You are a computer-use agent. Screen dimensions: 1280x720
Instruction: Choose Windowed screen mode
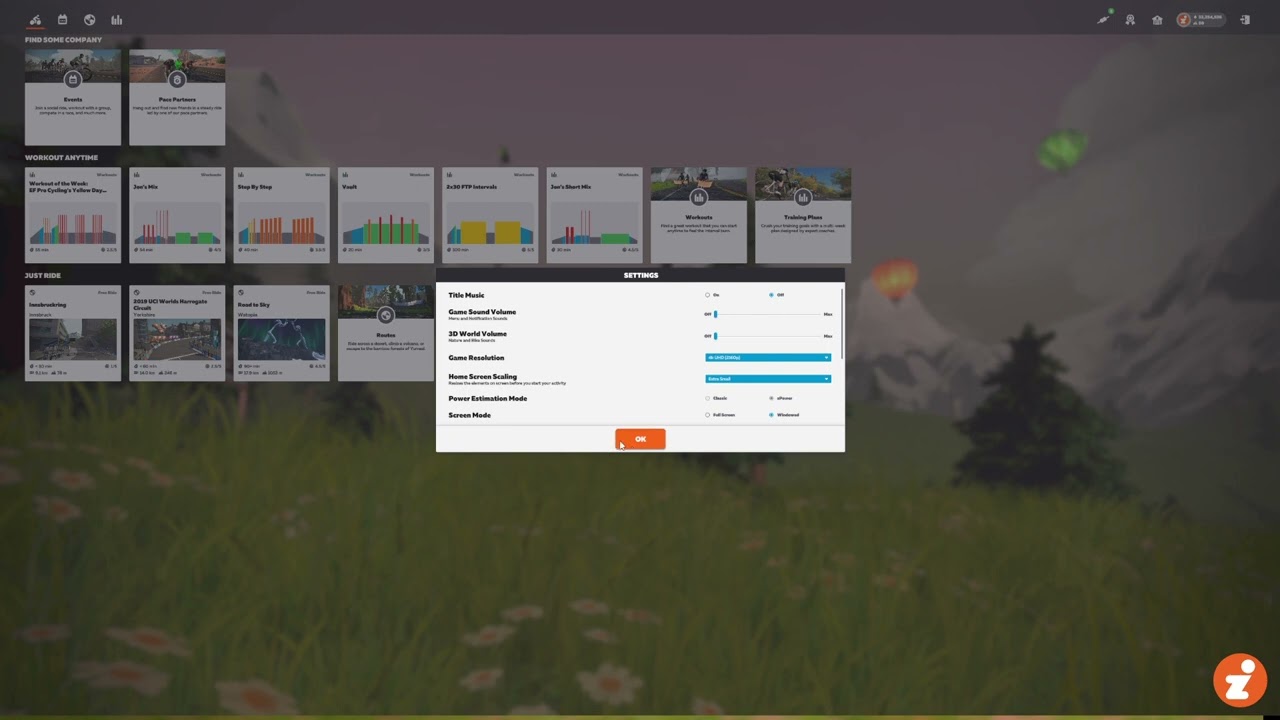coord(772,414)
